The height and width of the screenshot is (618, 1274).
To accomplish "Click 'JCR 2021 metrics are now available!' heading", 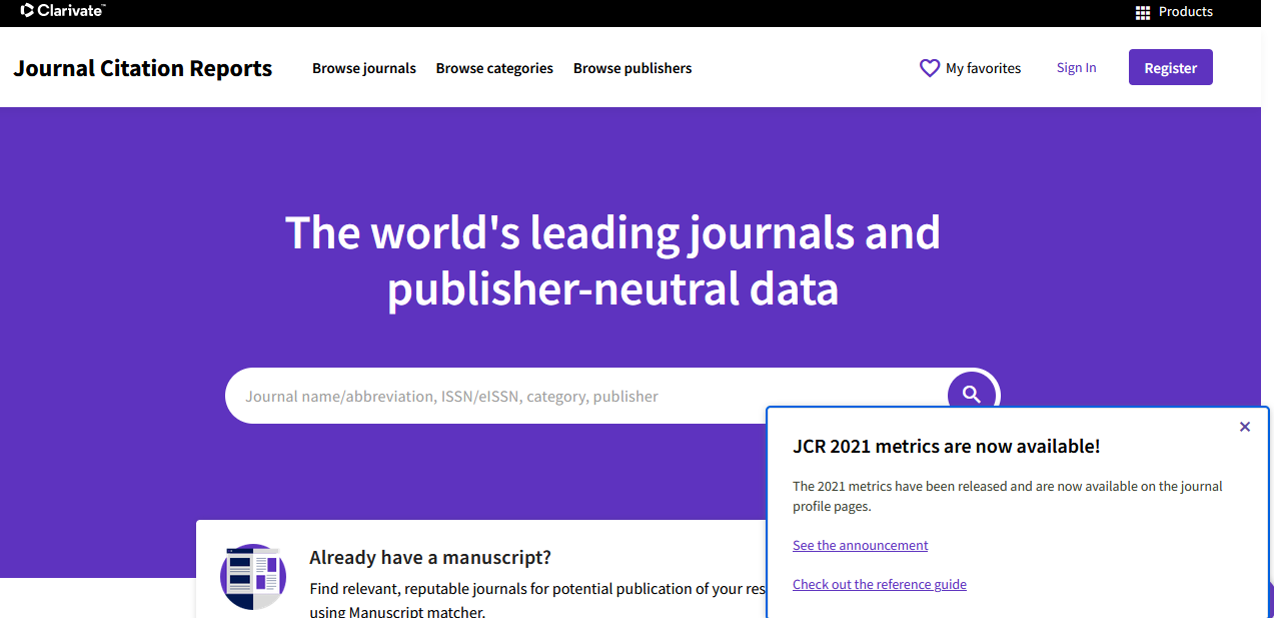I will [x=946, y=446].
